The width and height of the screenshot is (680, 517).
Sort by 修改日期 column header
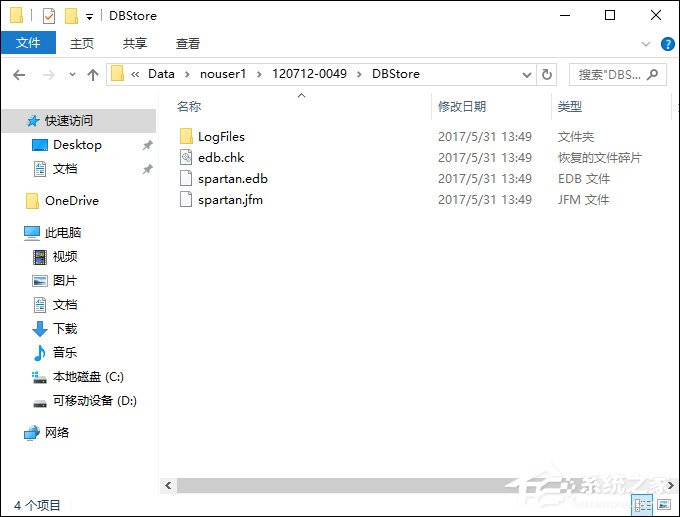[x=462, y=106]
